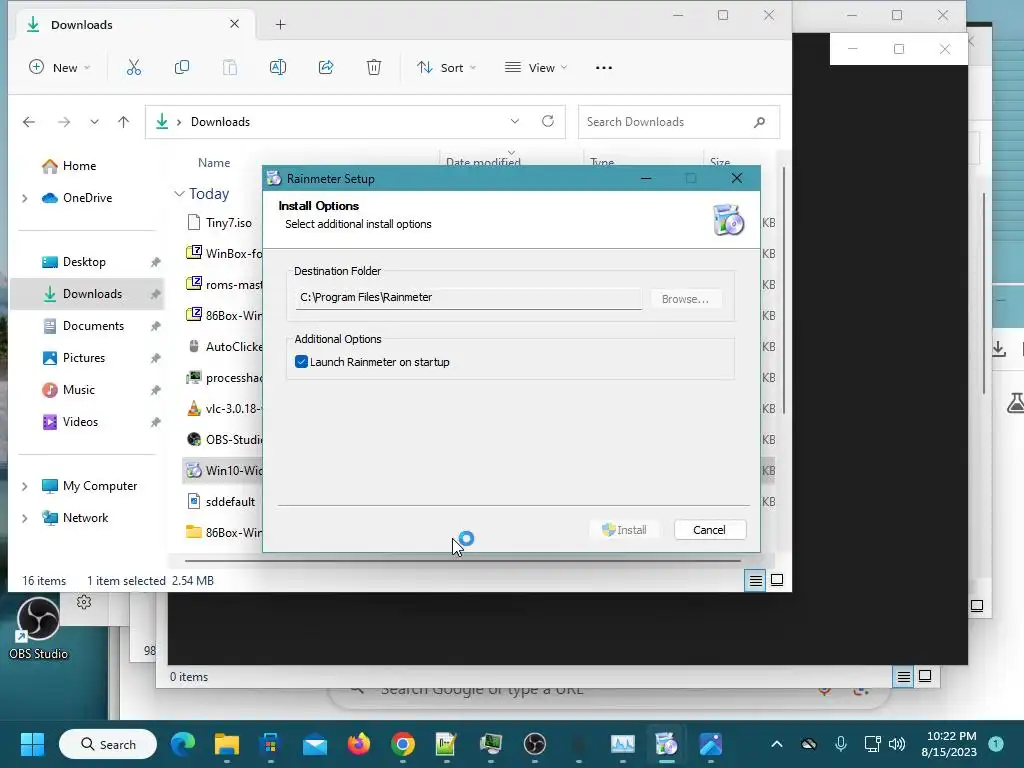The height and width of the screenshot is (768, 1024).
Task: Select the Downloads tab
Action: [134, 25]
